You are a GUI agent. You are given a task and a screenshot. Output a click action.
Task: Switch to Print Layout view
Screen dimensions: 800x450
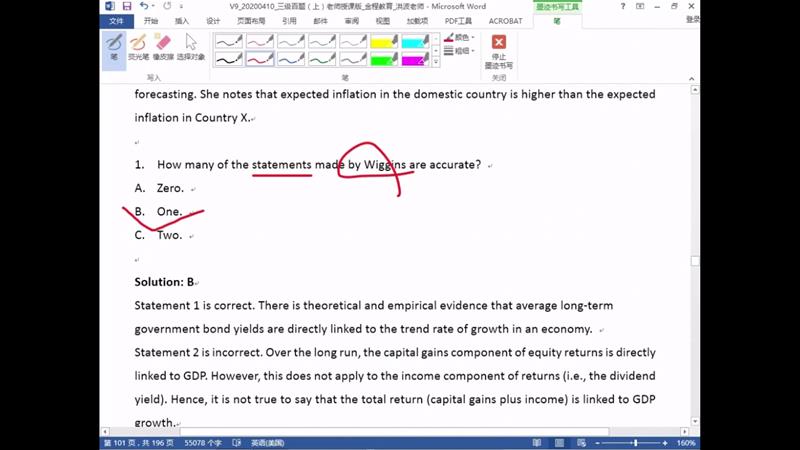559,443
